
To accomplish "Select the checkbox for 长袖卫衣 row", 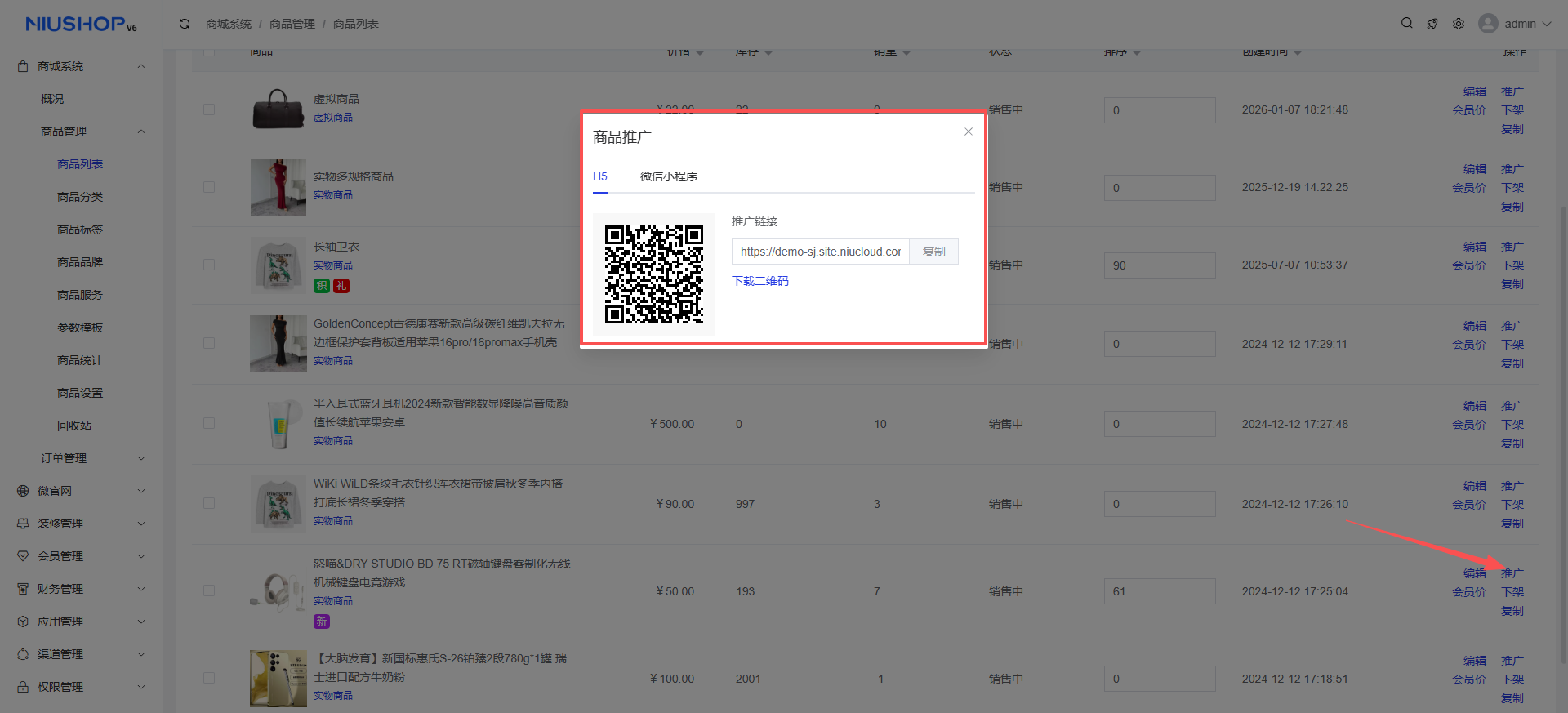I will pos(209,265).
